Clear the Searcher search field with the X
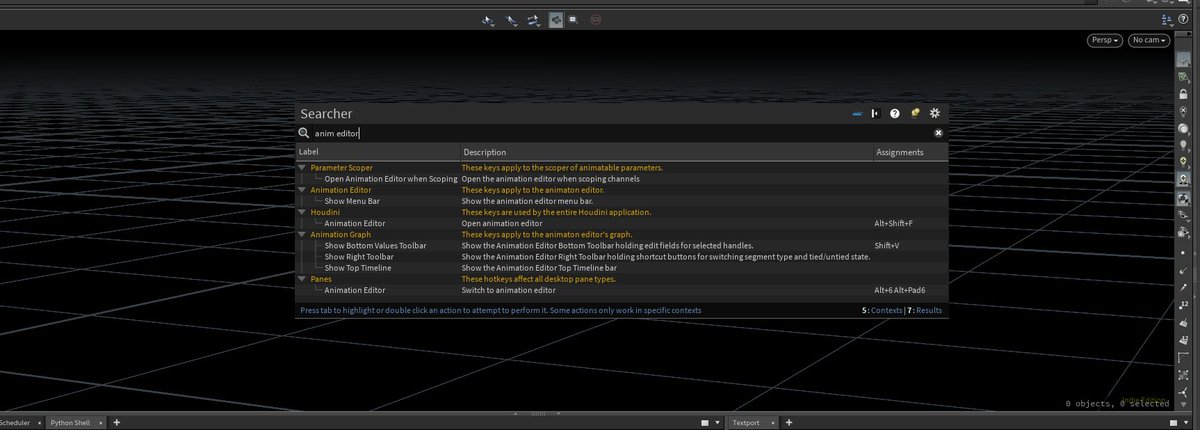The image size is (1200, 430). (x=938, y=132)
